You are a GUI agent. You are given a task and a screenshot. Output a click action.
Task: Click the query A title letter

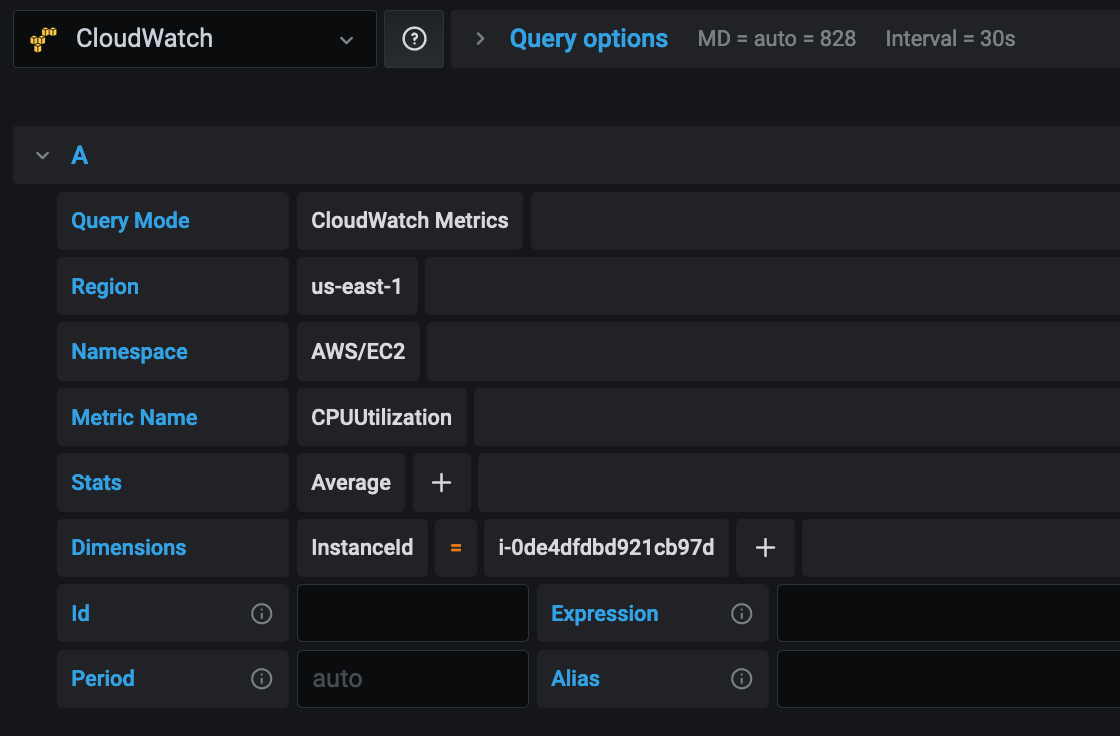pyautogui.click(x=79, y=155)
